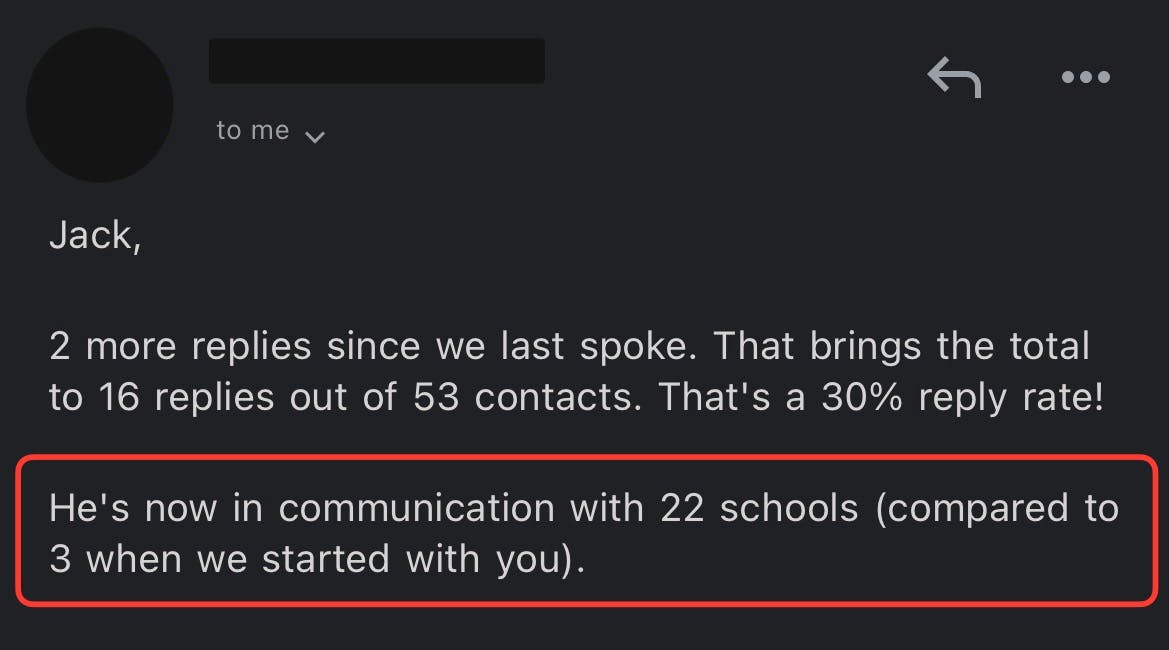Tap the redacted sender name bar
The image size is (1169, 650).
click(376, 61)
